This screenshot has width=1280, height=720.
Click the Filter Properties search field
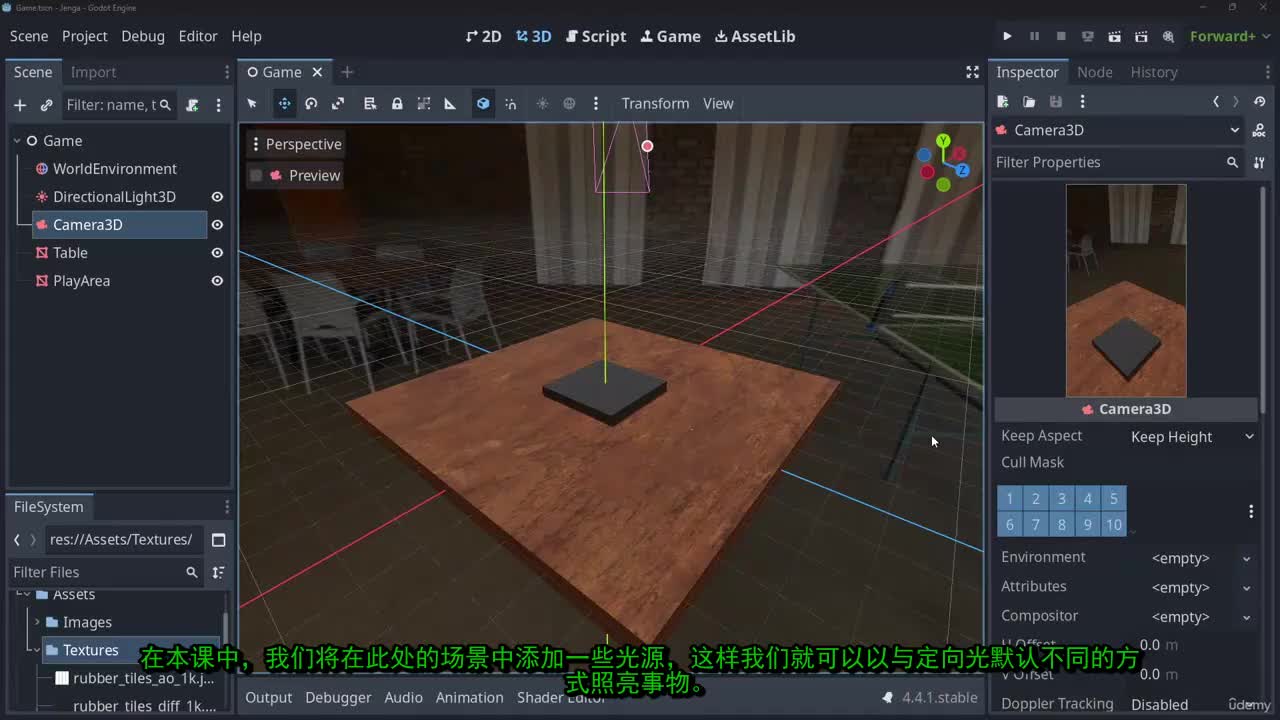click(1118, 162)
